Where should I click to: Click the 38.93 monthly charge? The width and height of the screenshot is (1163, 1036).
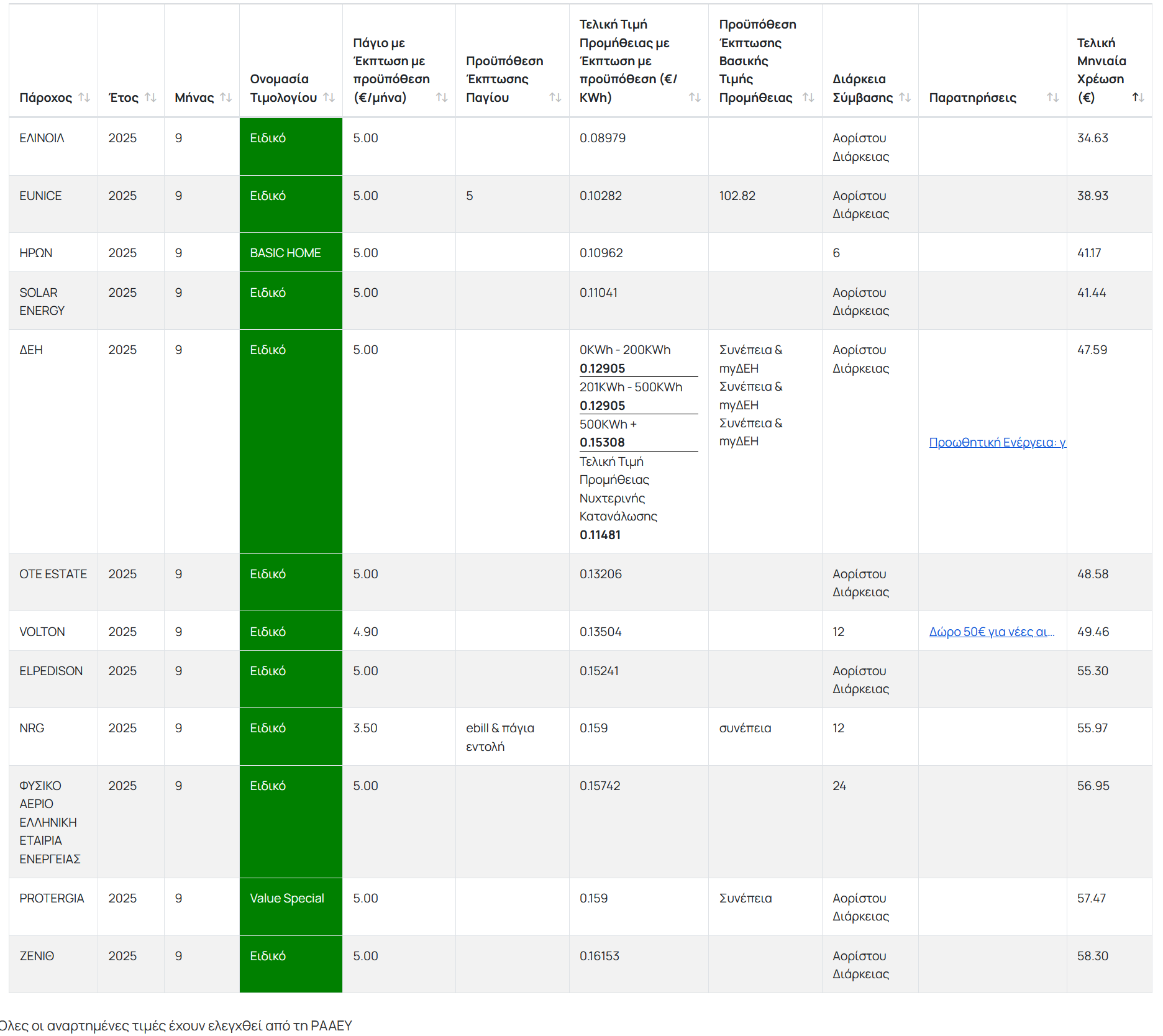pos(1093,196)
